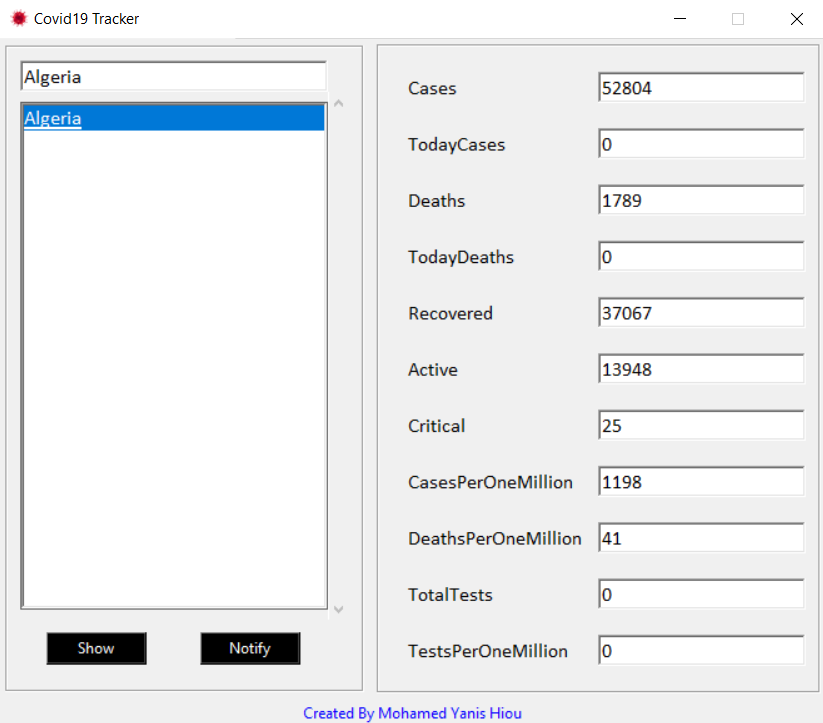823x723 pixels.
Task: Click the TestsPerOneMillion value field
Action: pyautogui.click(x=701, y=651)
